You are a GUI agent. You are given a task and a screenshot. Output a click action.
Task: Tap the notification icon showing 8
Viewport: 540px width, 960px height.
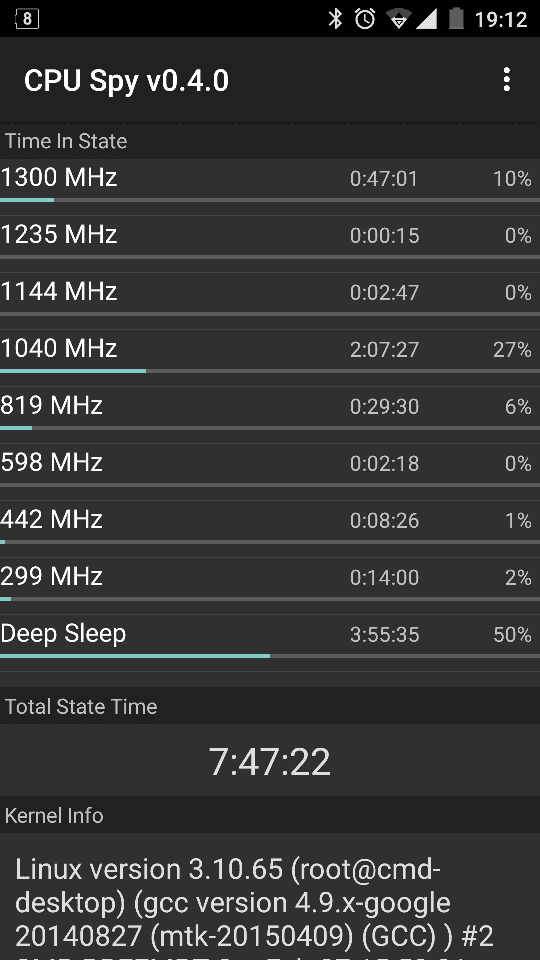(x=26, y=19)
